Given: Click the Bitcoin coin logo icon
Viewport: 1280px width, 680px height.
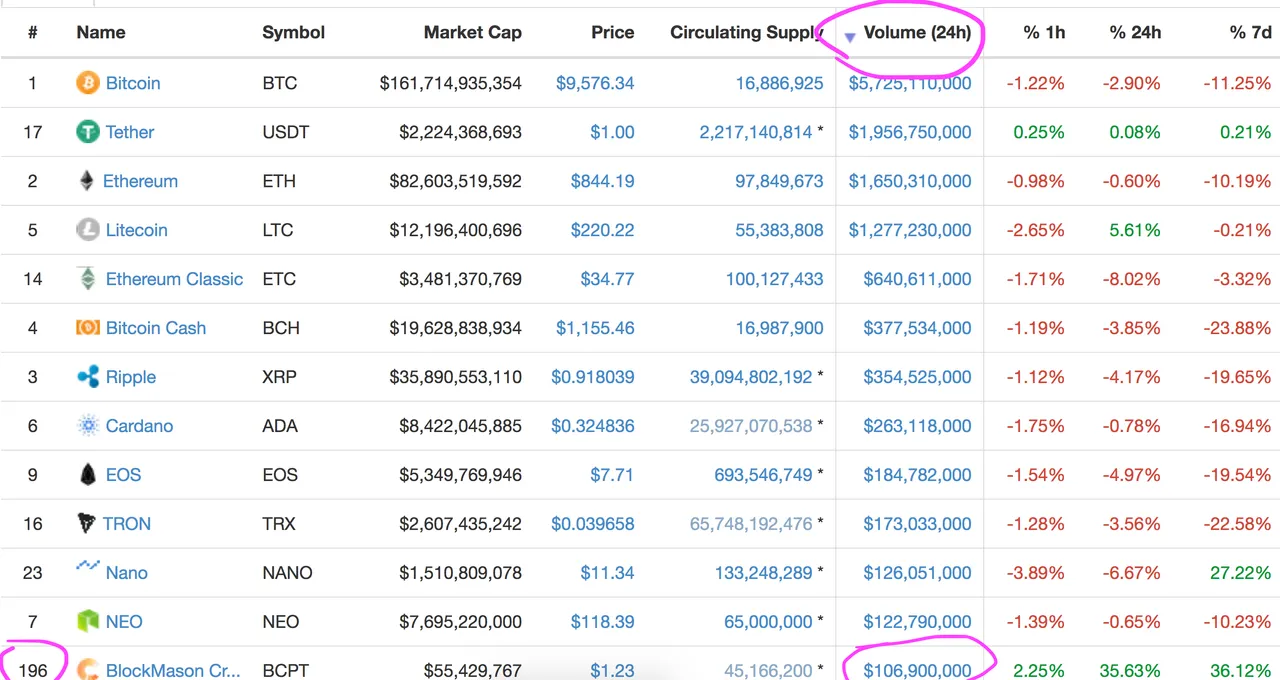Looking at the screenshot, I should click(88, 83).
